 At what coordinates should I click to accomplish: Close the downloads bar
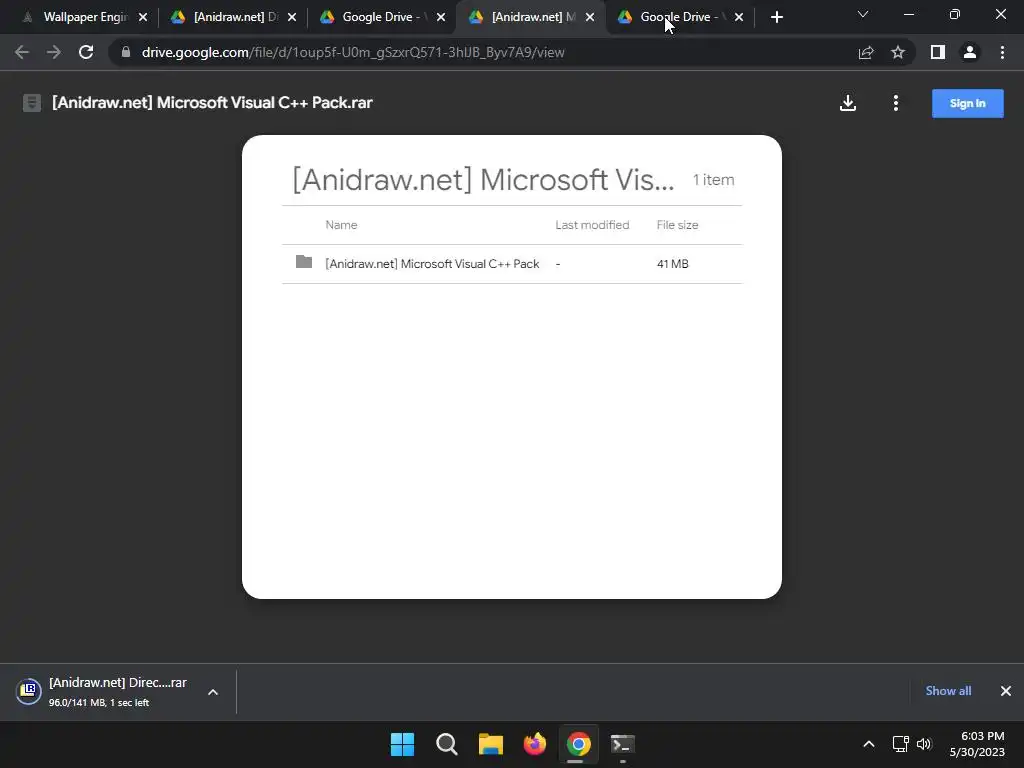tap(1006, 691)
